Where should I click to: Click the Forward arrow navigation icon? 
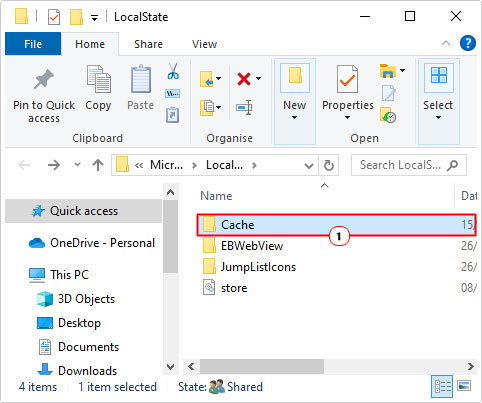pyautogui.click(x=54, y=165)
